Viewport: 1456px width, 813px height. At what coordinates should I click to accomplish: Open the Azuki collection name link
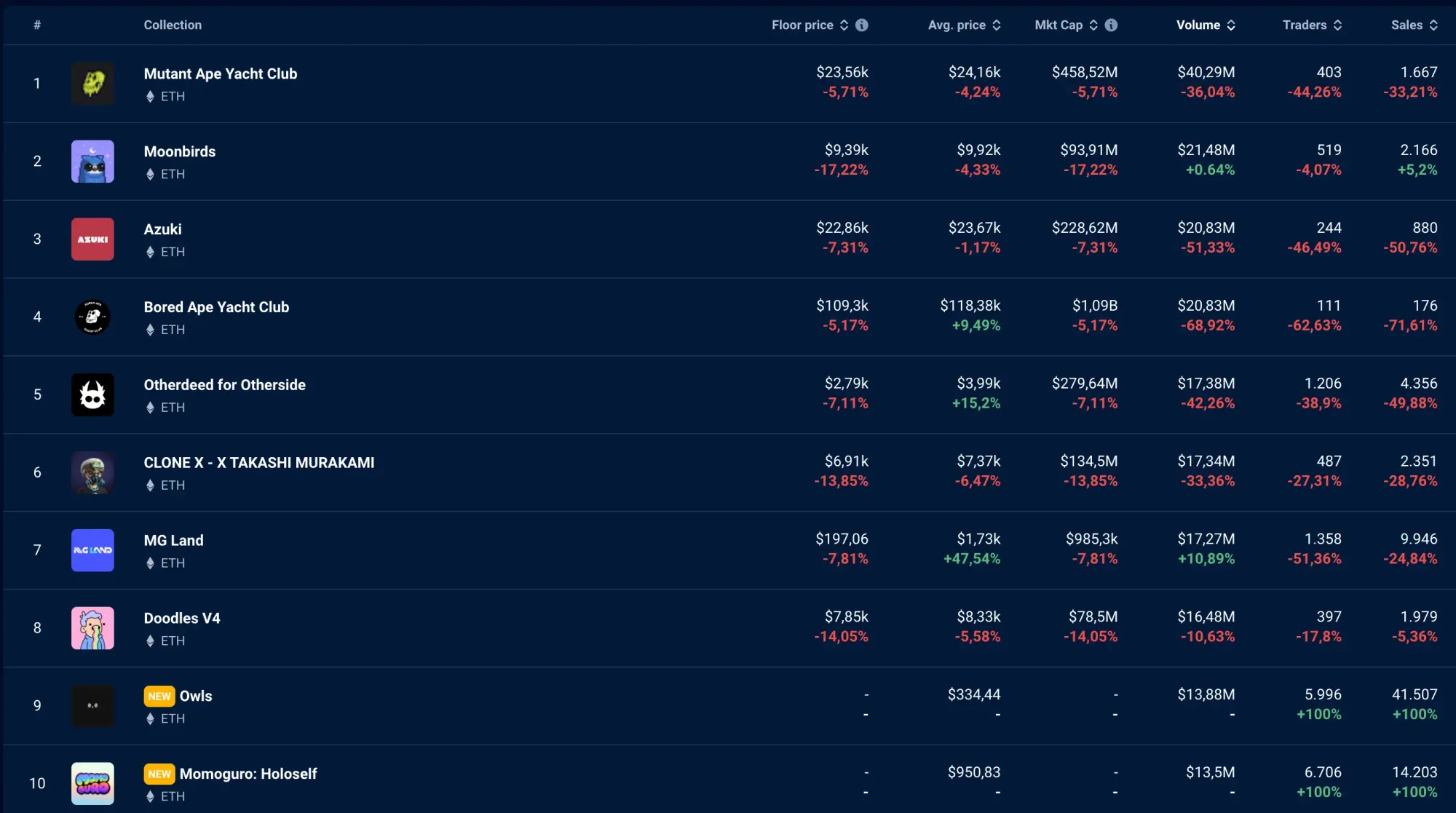click(163, 230)
